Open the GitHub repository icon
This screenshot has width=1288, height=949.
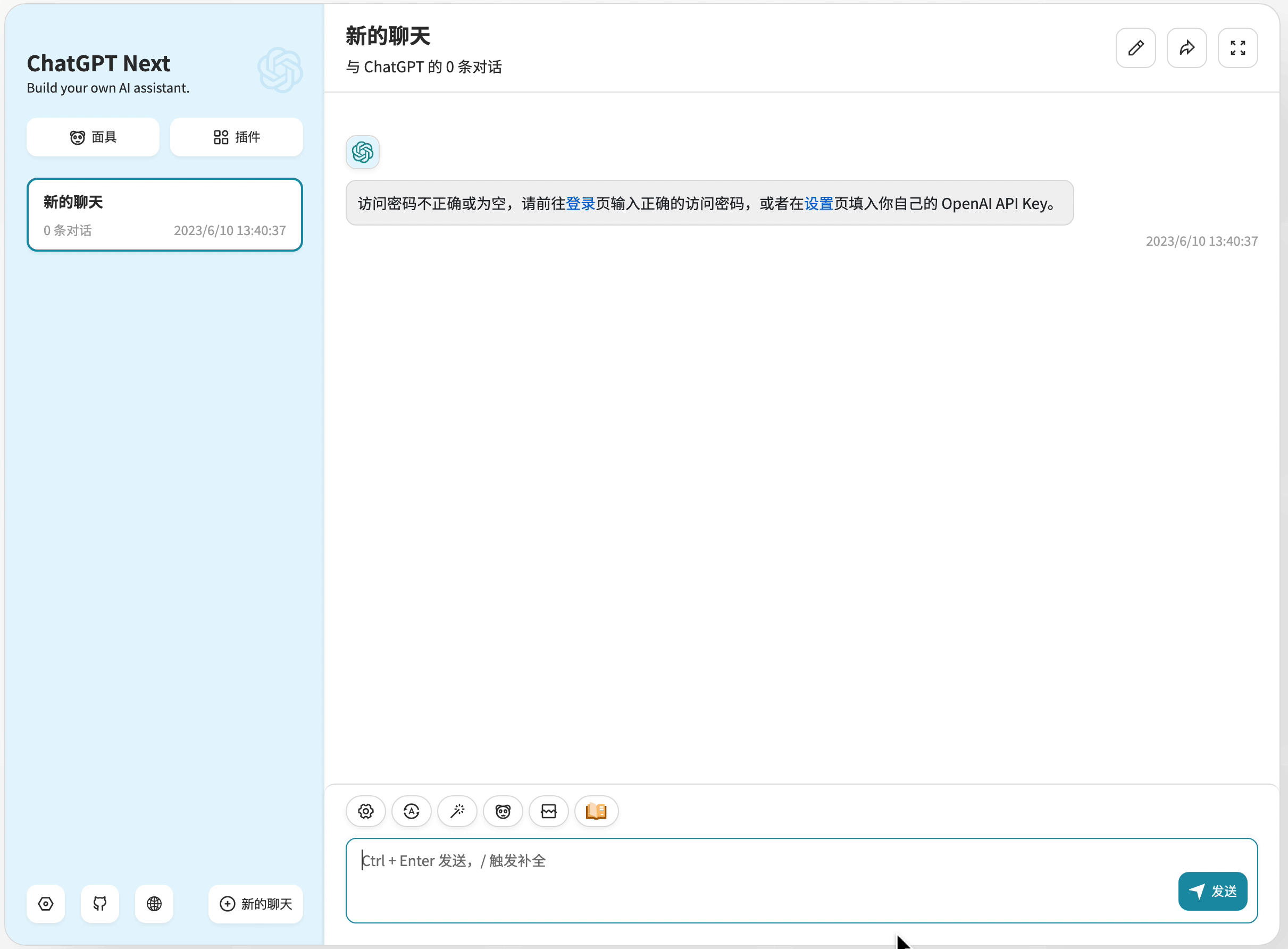pos(100,904)
